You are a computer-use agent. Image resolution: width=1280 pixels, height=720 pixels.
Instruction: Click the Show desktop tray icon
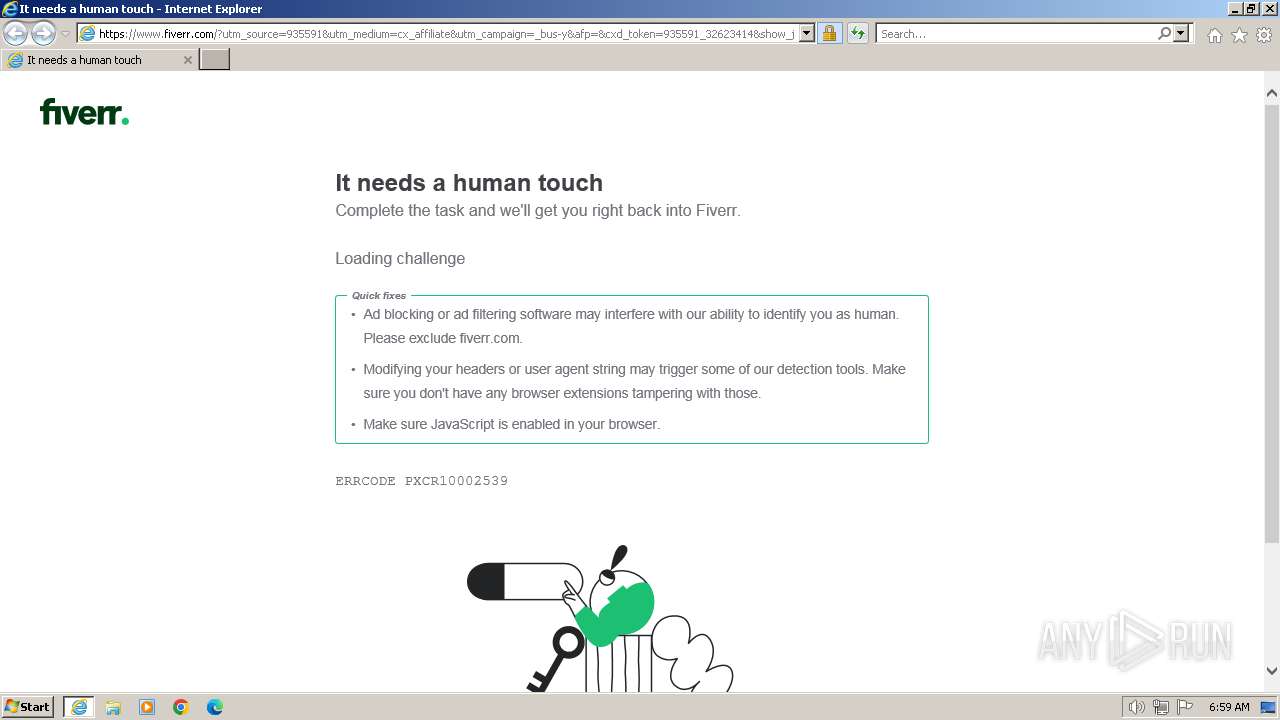click(x=1269, y=707)
